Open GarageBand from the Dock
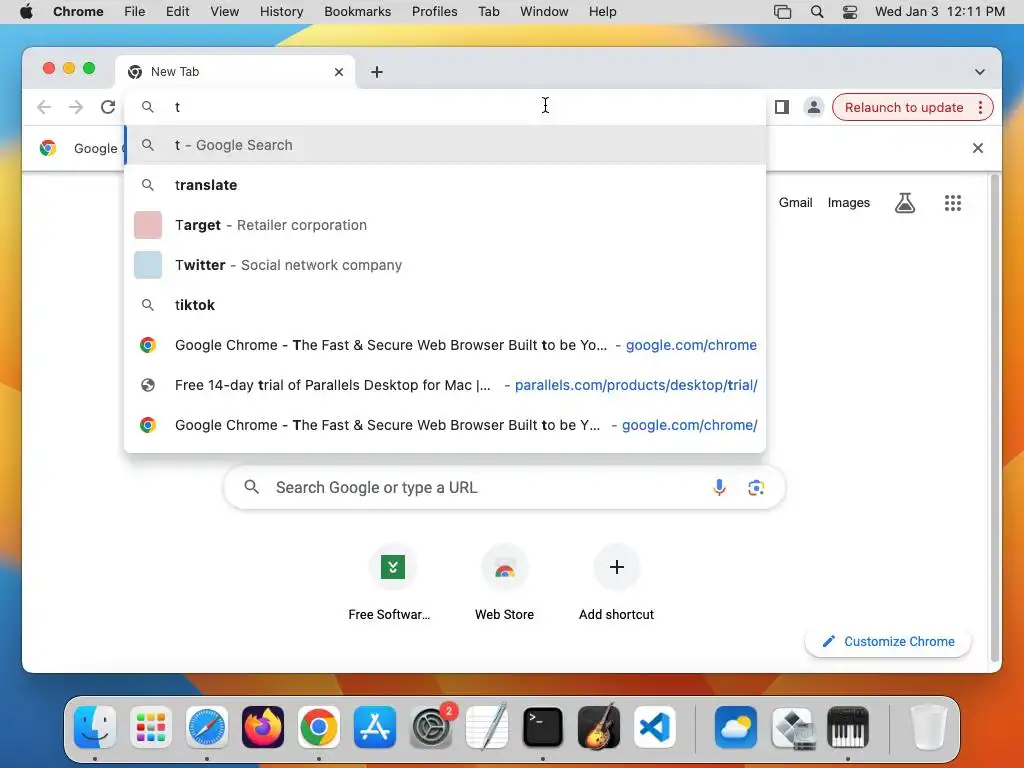This screenshot has width=1024, height=768. [x=599, y=727]
